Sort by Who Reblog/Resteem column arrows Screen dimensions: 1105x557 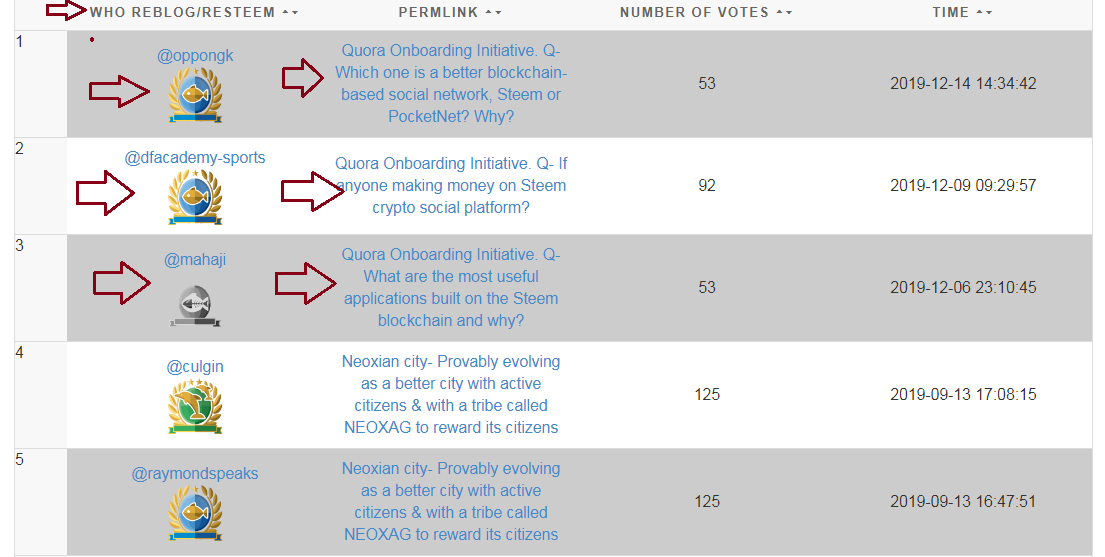[290, 13]
